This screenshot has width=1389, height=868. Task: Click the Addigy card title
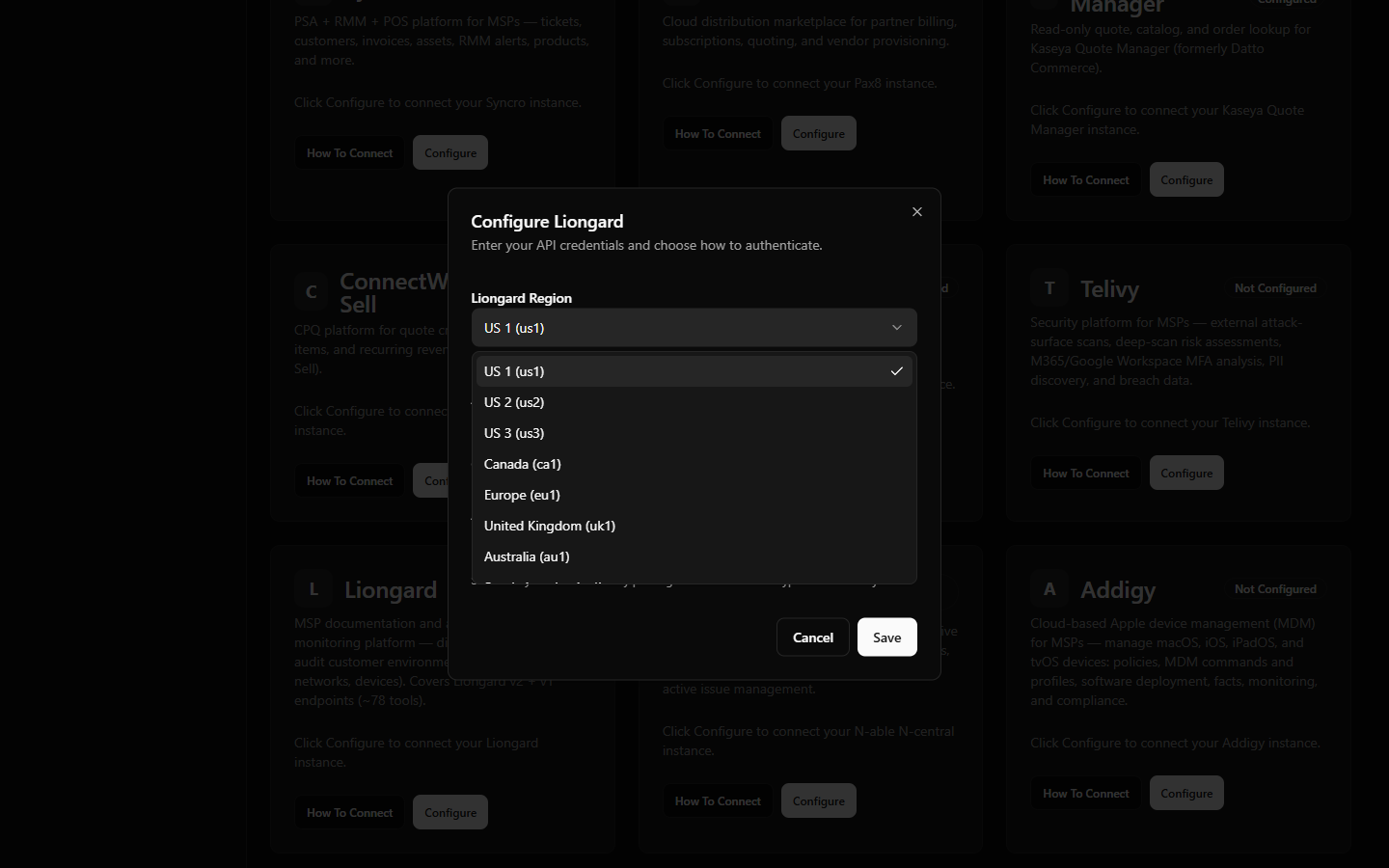coord(1118,590)
